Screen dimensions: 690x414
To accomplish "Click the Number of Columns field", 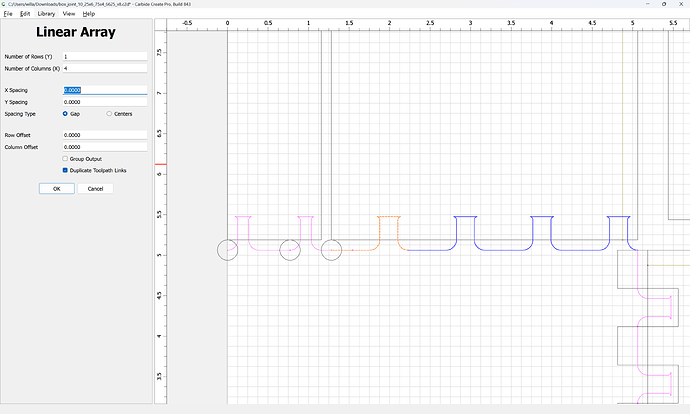I will click(x=105, y=68).
